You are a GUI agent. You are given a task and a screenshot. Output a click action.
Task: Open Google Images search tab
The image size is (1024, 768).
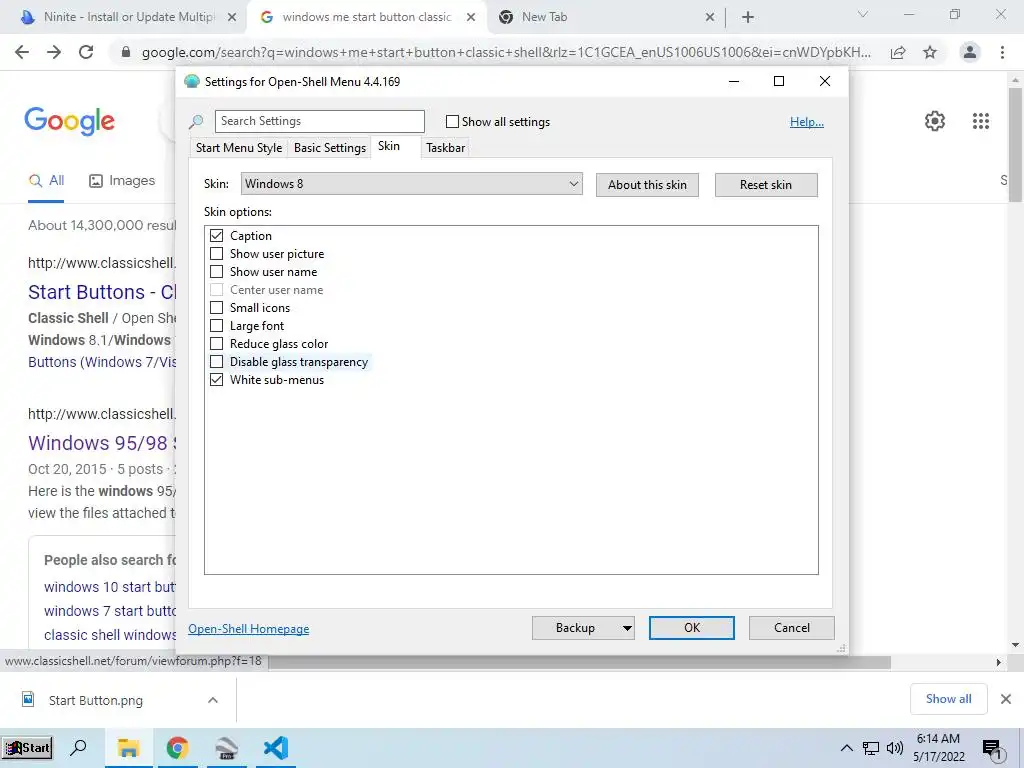pyautogui.click(x=122, y=181)
